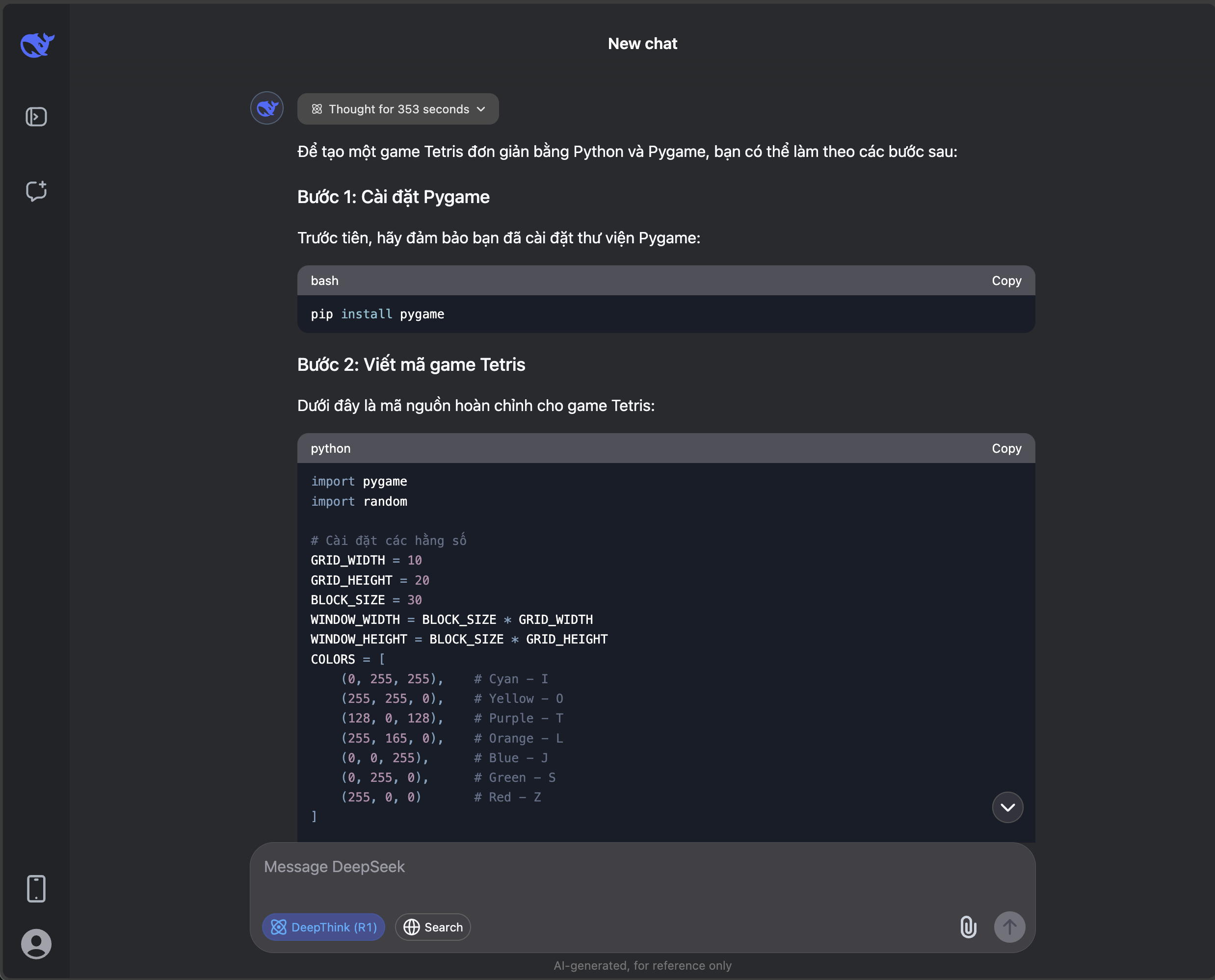Click the send message button
1215x980 pixels.
tap(1009, 926)
